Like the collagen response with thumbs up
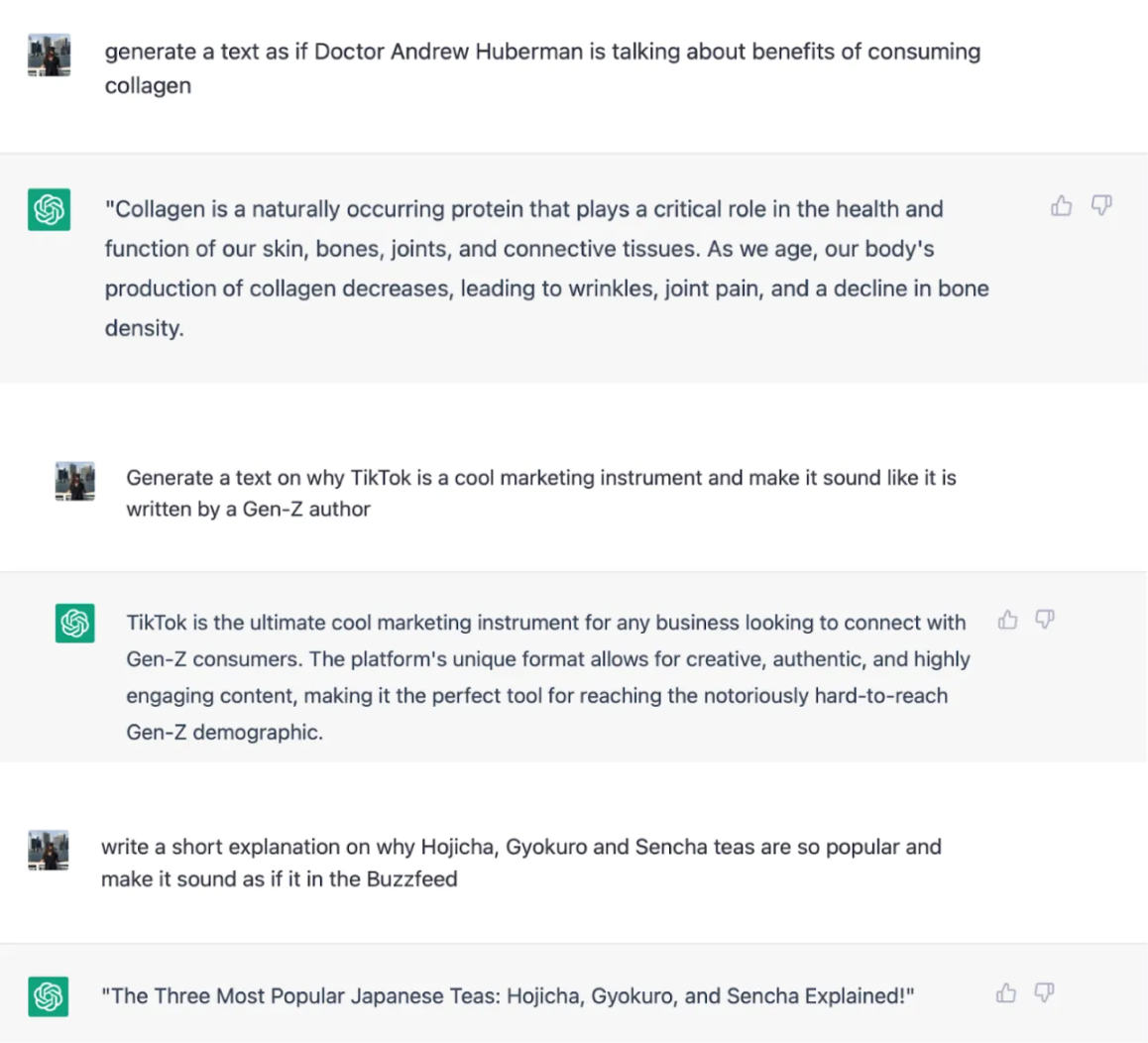 point(1061,206)
